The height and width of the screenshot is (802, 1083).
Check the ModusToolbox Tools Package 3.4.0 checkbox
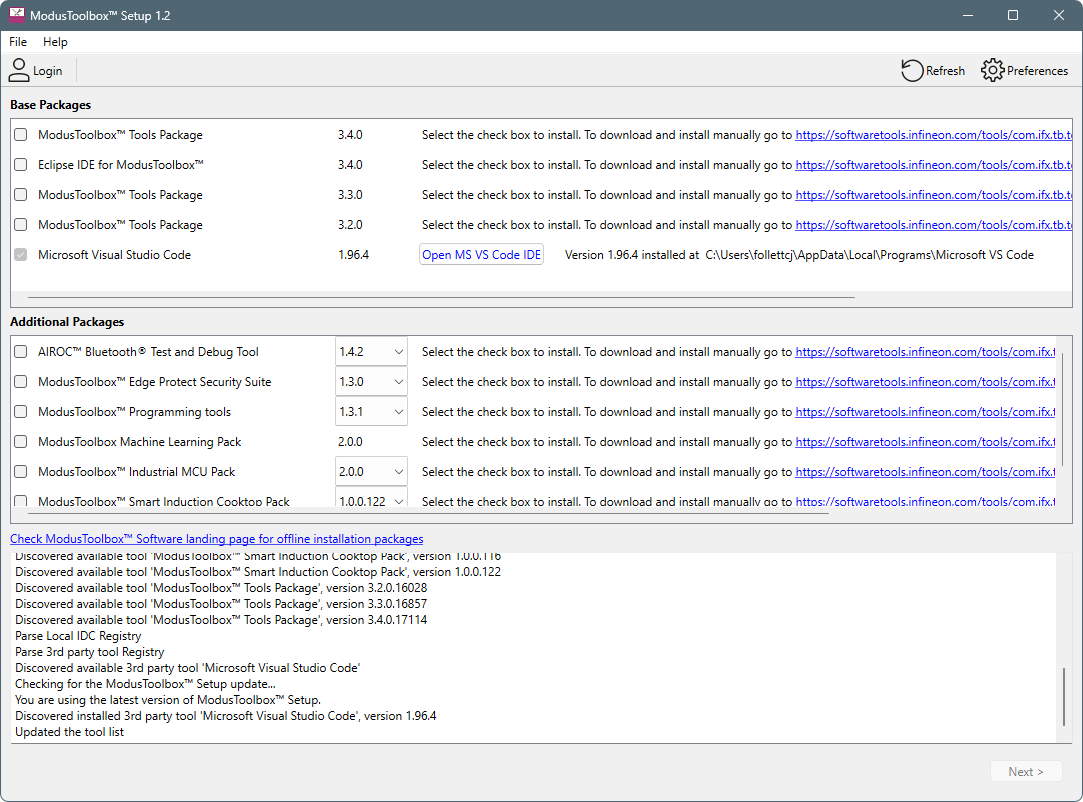coord(20,134)
